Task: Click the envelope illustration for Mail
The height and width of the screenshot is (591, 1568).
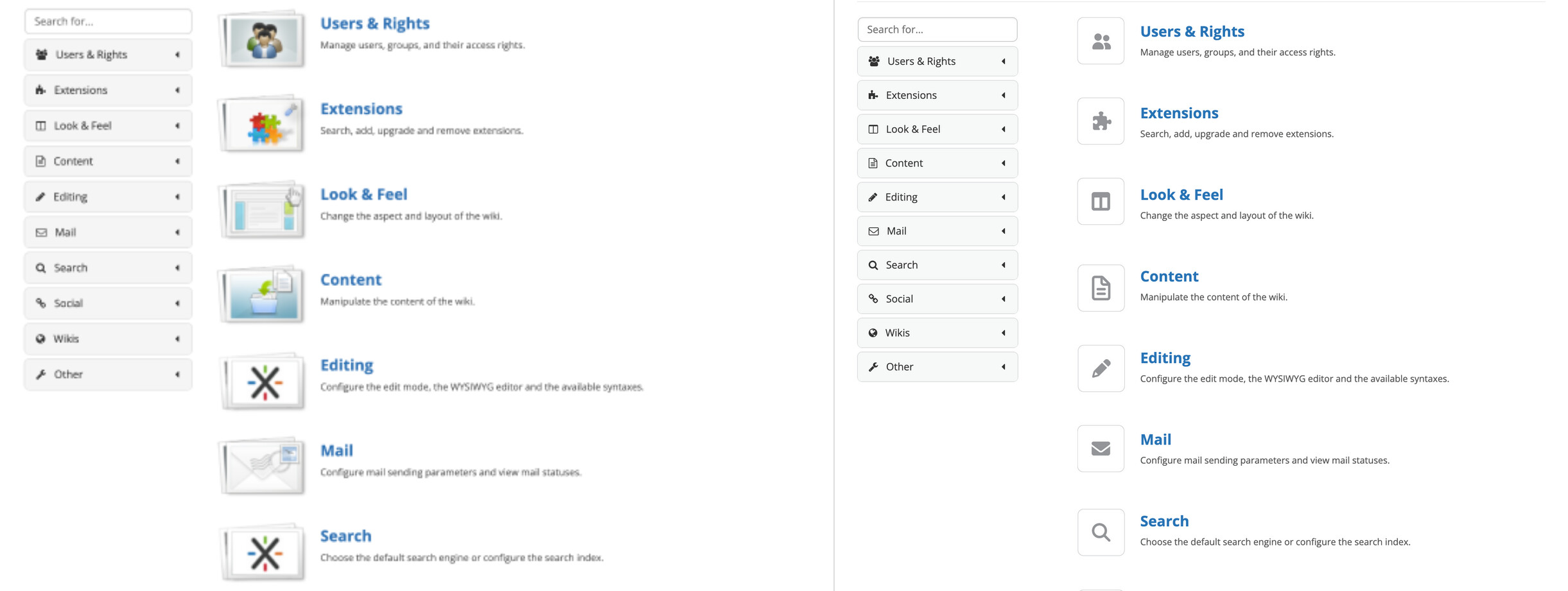Action: (263, 466)
